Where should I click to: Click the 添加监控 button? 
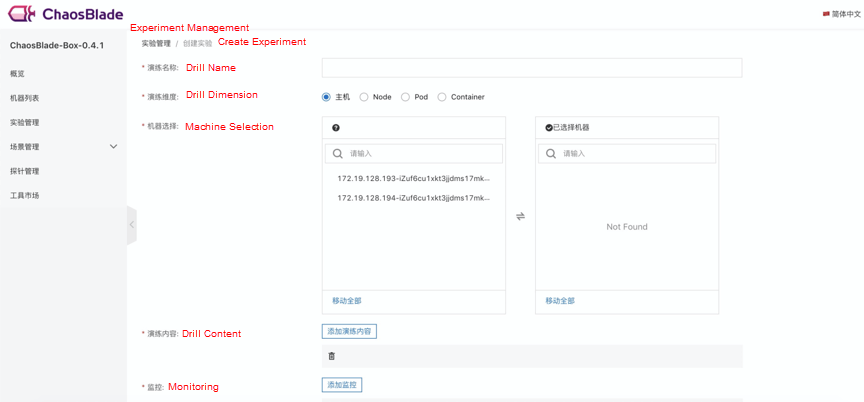[342, 385]
